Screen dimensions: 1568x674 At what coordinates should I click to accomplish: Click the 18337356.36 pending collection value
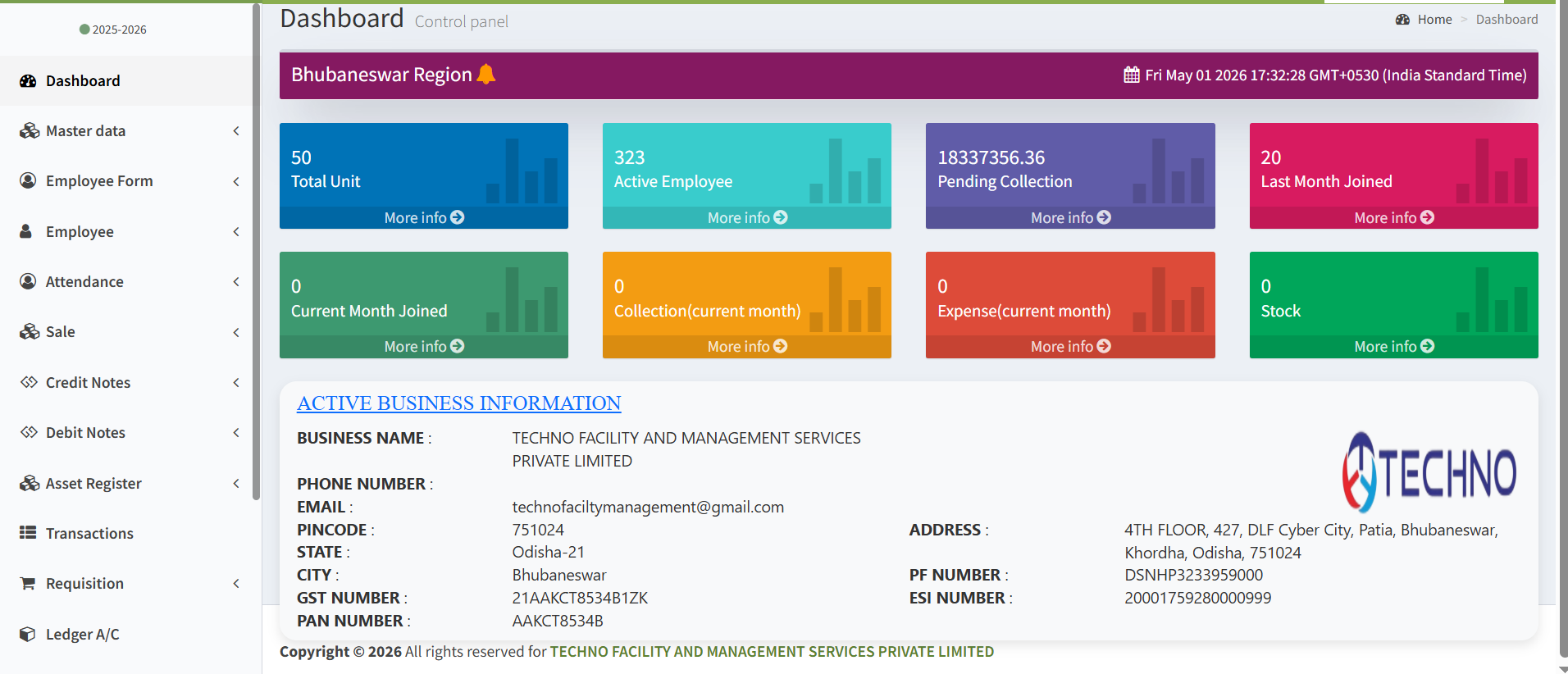coord(991,157)
